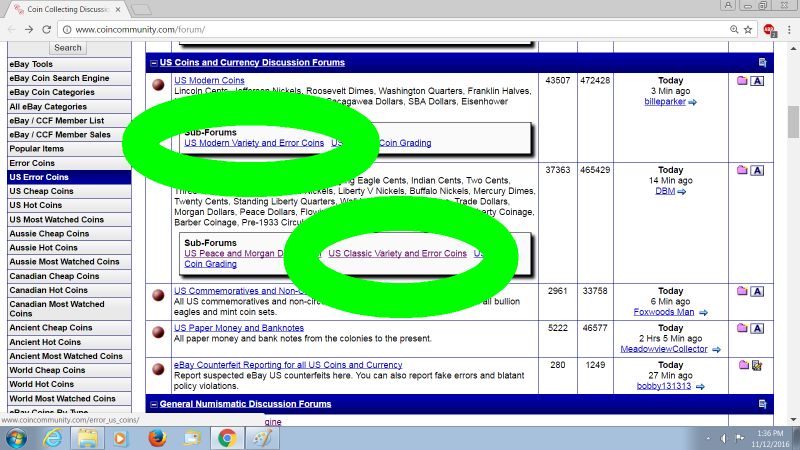Click the last-post arrow next to bobby131313
The width and height of the screenshot is (800, 450).
click(x=700, y=387)
